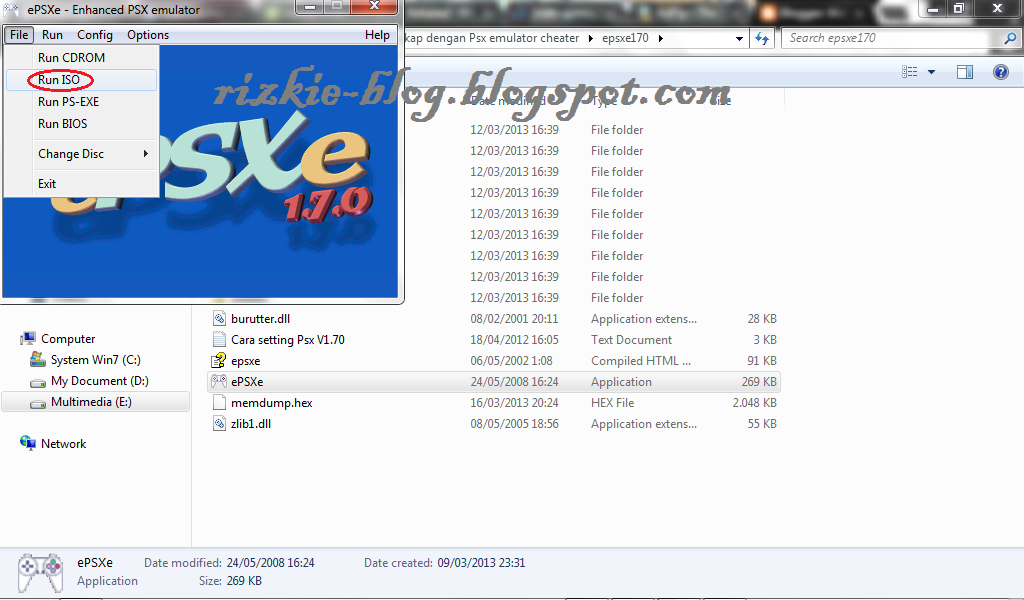The height and width of the screenshot is (600, 1024).
Task: Click the burutter.dll file icon
Action: coord(219,319)
